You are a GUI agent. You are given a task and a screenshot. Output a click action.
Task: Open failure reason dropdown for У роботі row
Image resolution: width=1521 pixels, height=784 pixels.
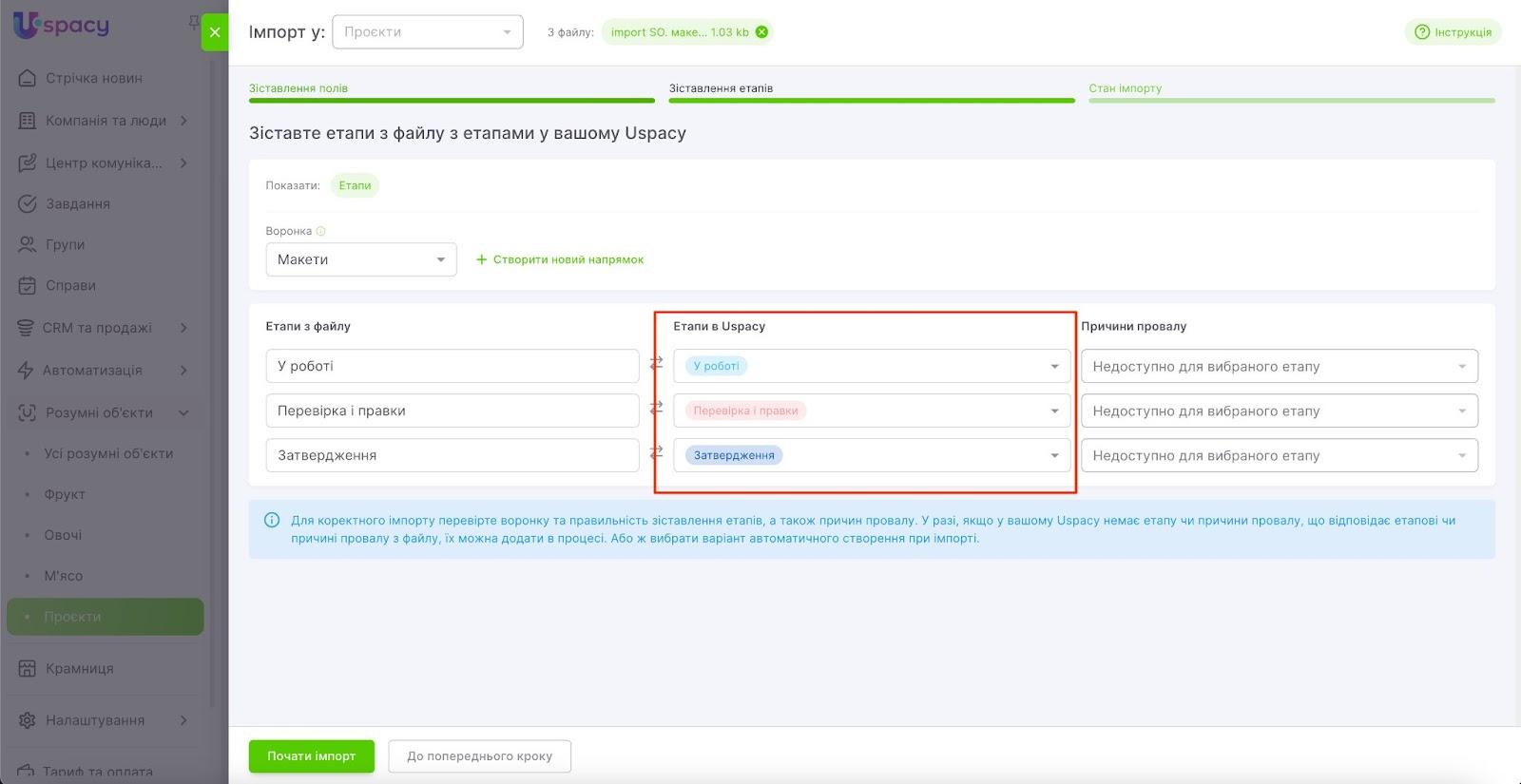tap(1280, 366)
